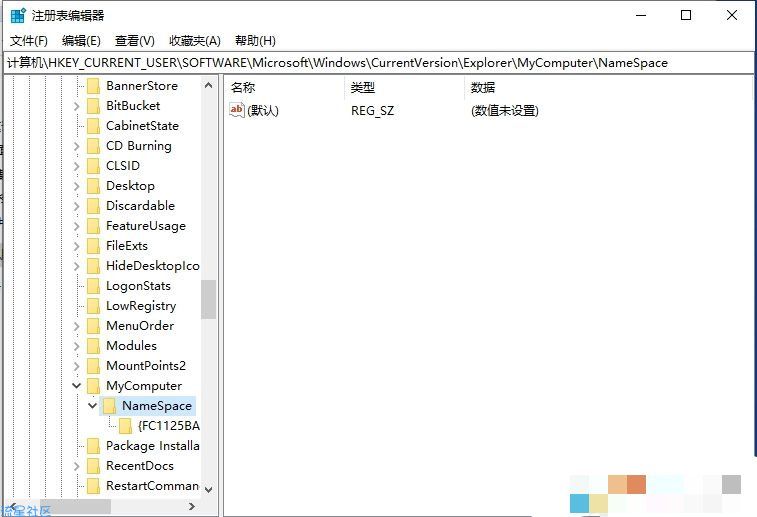757x517 pixels.
Task: Select the Discardable folder icon
Action: [x=93, y=206]
